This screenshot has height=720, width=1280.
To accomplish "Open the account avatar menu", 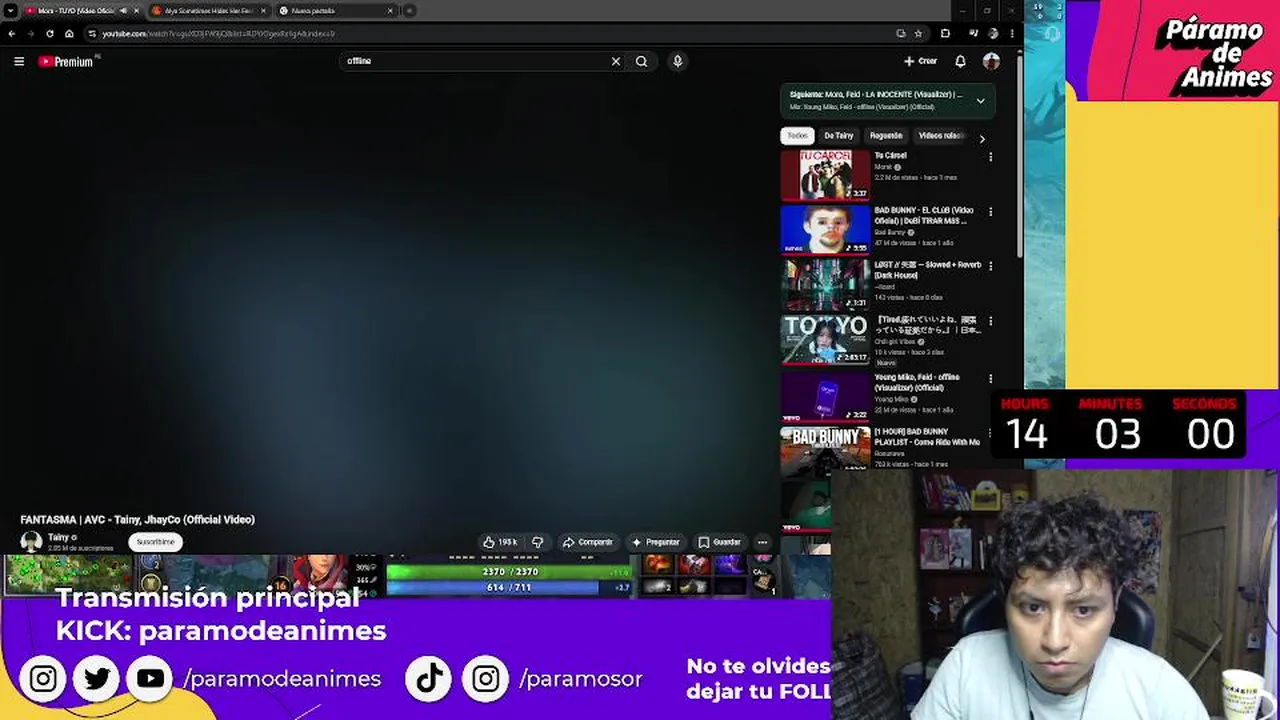I will pyautogui.click(x=991, y=61).
